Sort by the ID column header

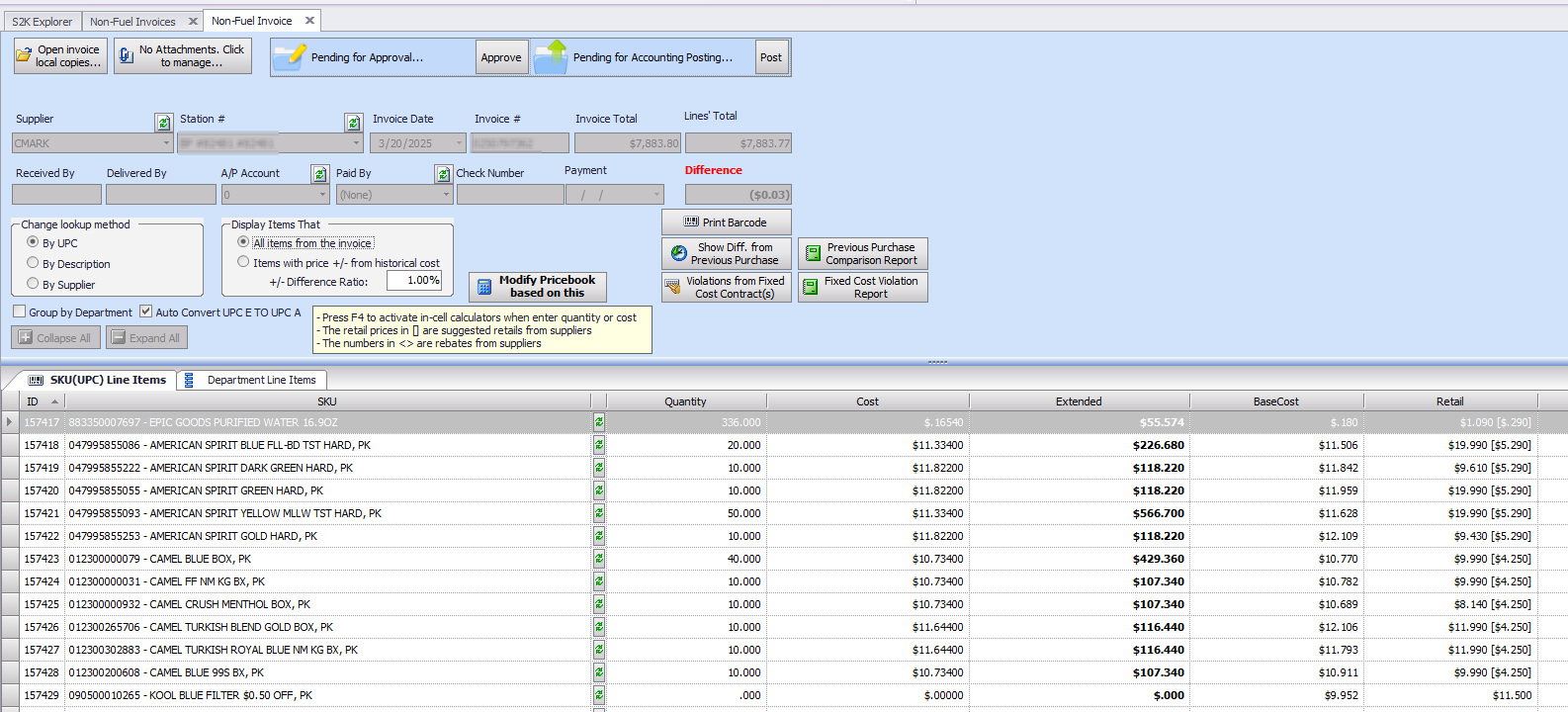(x=43, y=401)
